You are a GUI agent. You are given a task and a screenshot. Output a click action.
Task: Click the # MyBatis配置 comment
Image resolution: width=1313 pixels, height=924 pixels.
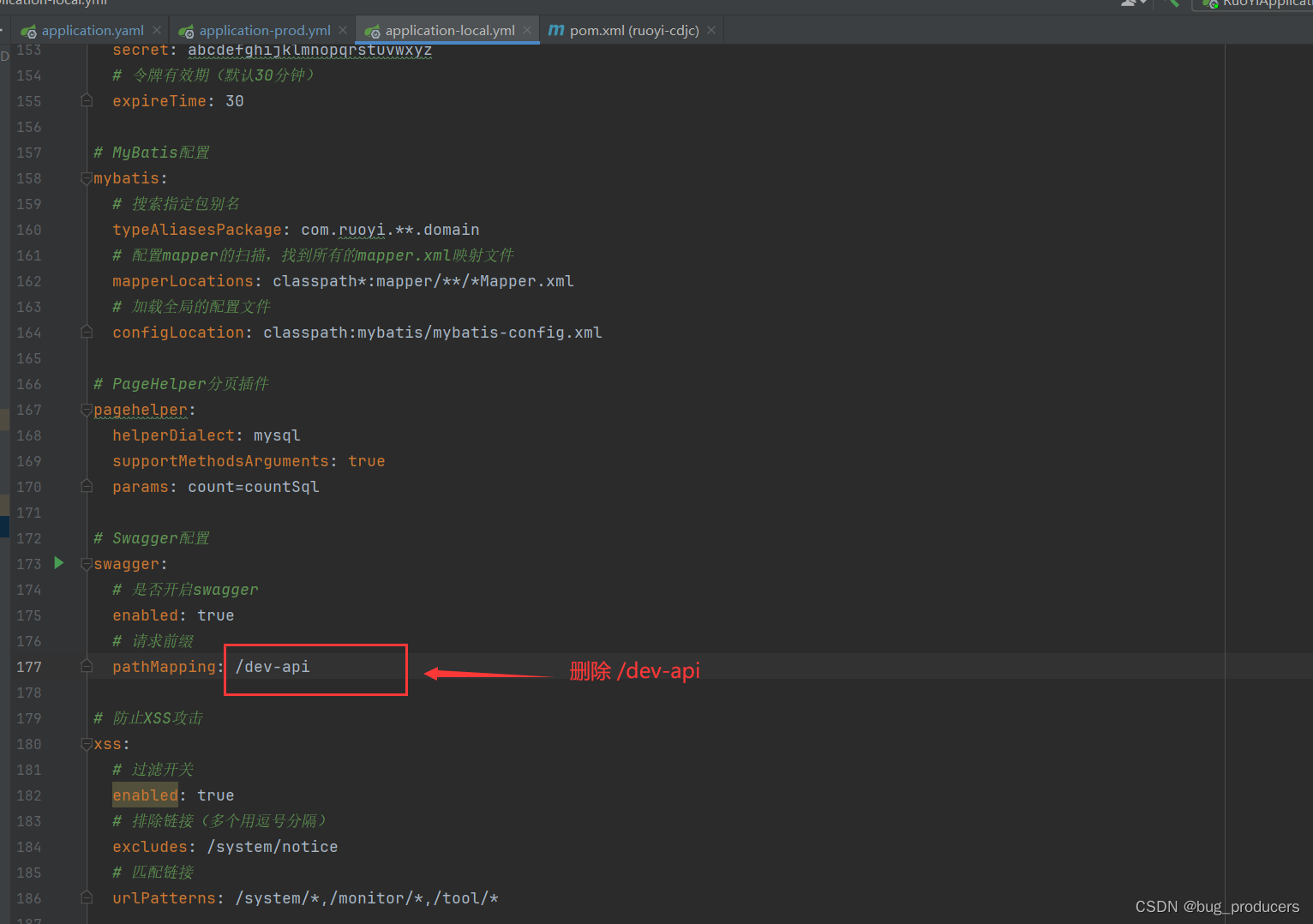152,153
